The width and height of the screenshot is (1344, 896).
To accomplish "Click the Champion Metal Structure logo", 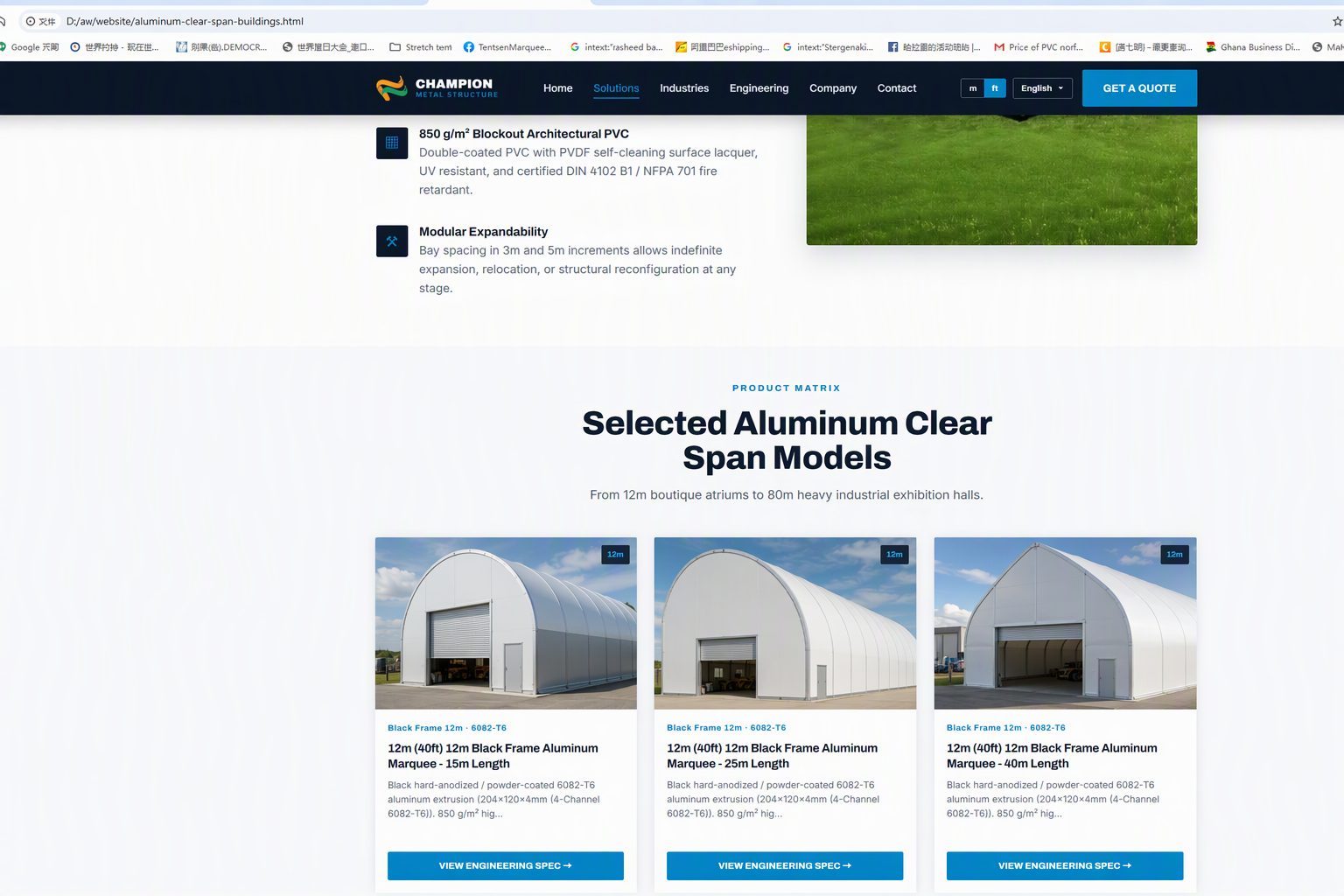I will click(x=437, y=88).
